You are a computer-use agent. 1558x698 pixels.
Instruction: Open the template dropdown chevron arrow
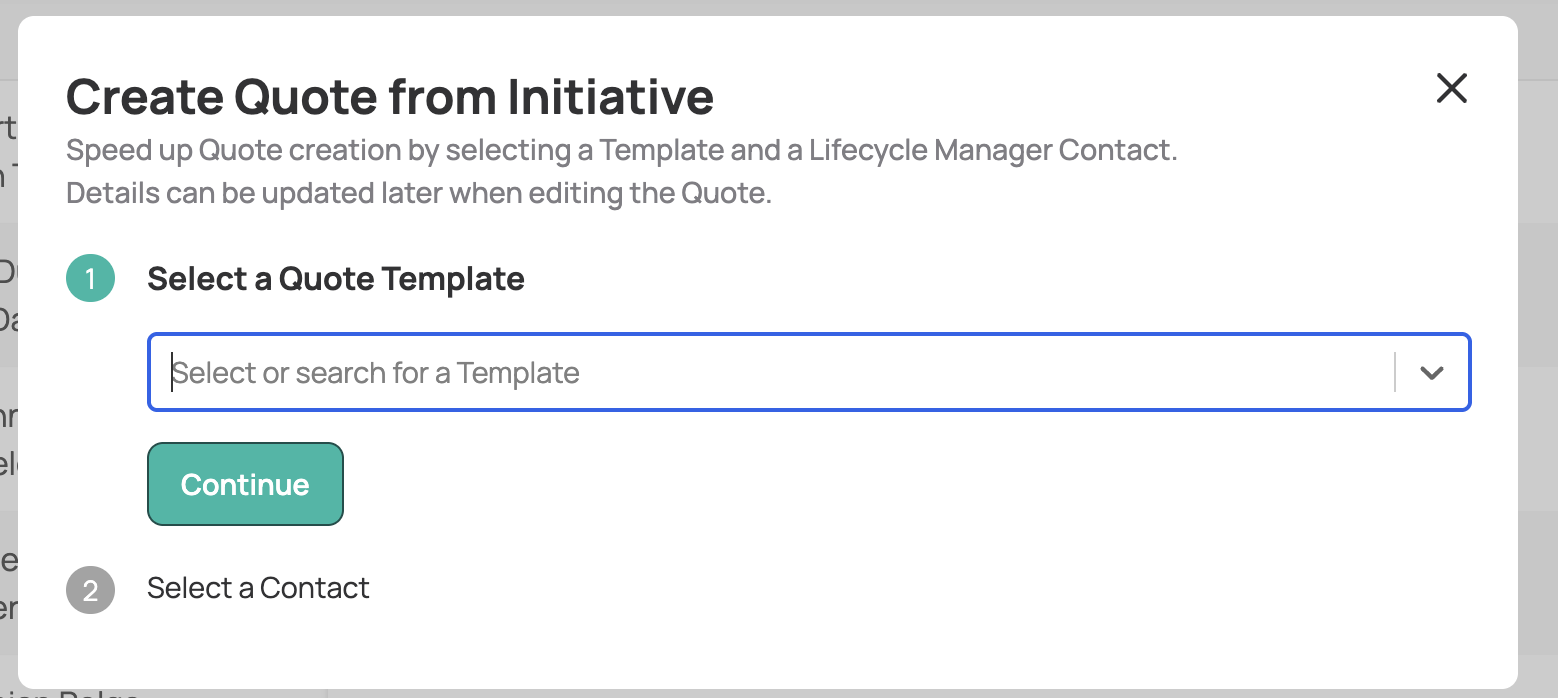tap(1432, 373)
